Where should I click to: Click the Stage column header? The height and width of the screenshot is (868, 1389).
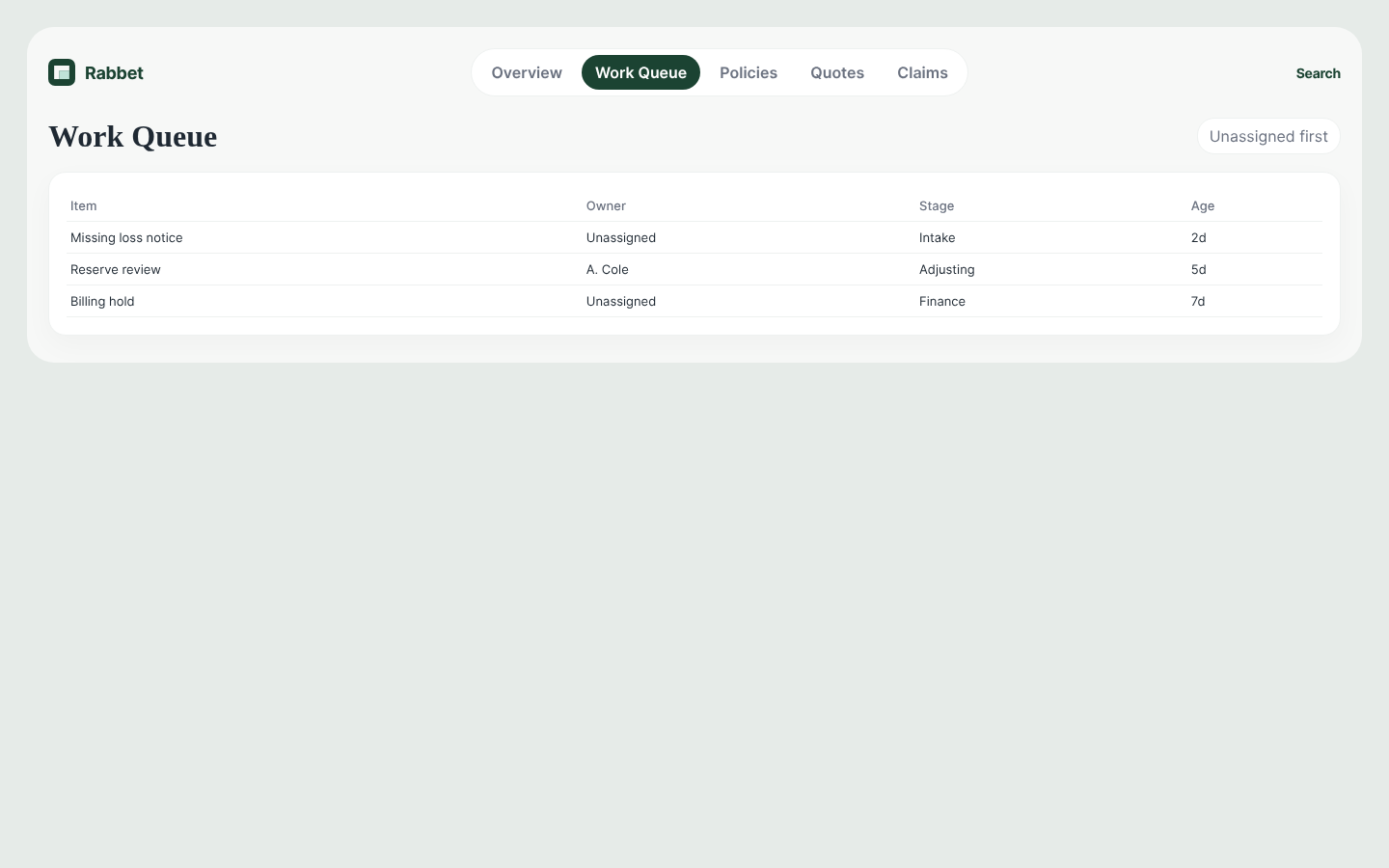click(937, 205)
